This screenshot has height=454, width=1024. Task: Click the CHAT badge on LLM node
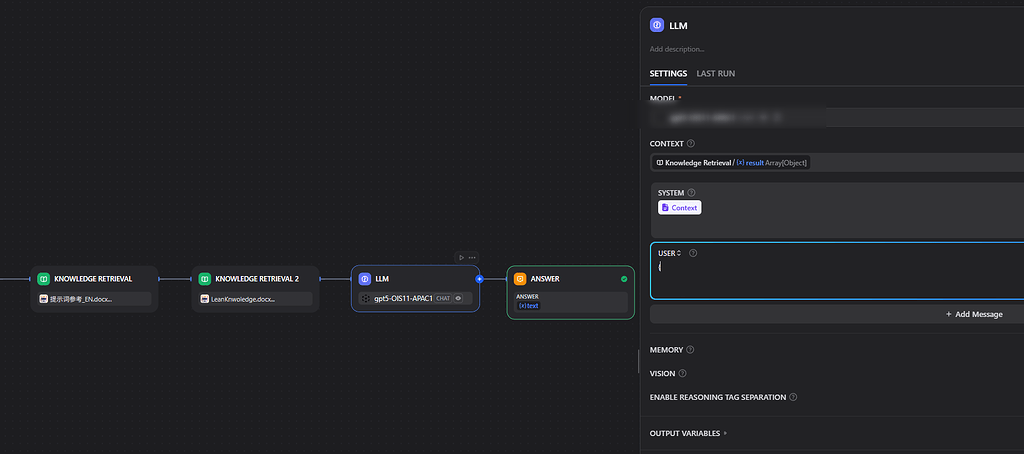[x=443, y=299]
